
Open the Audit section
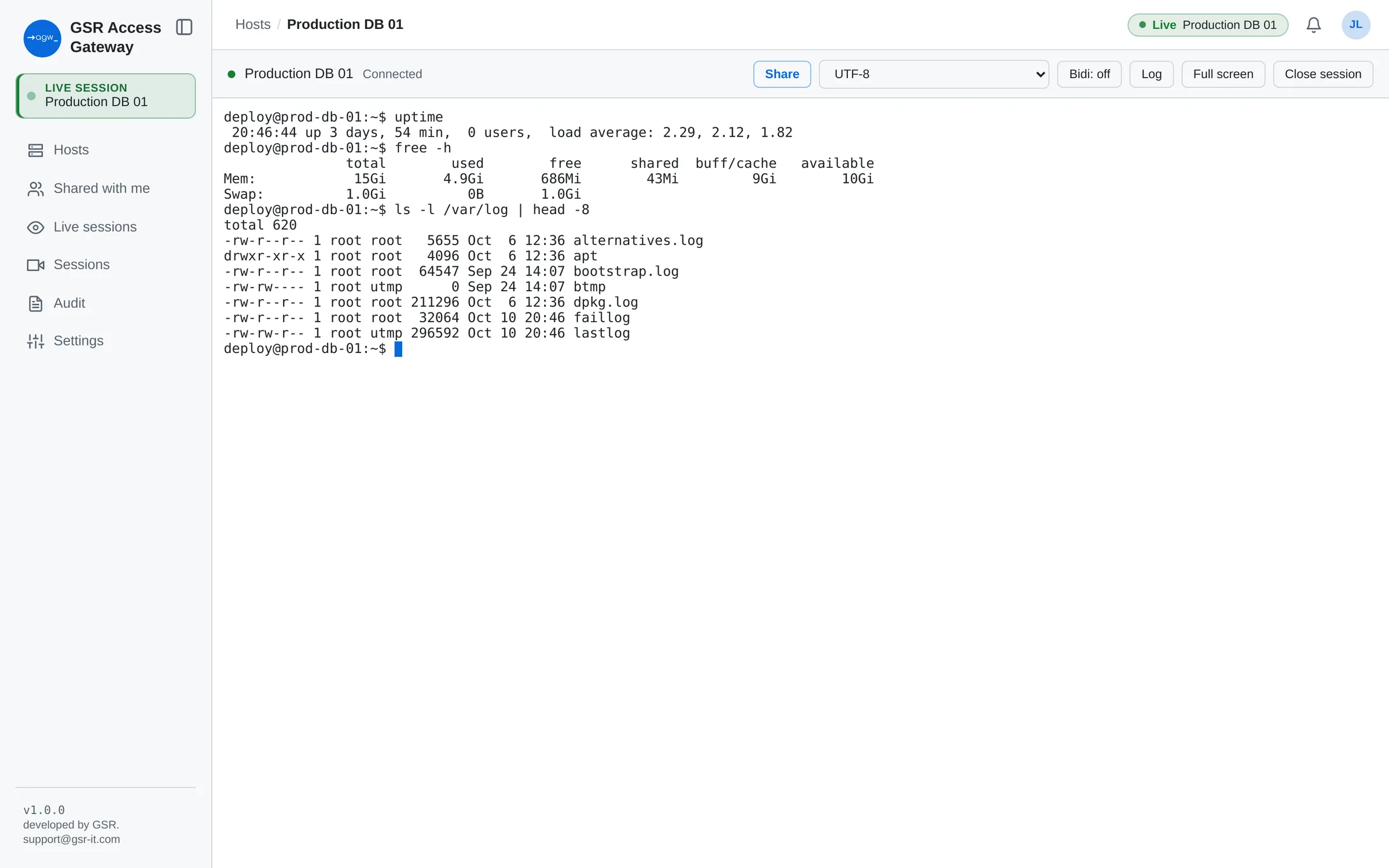[105, 303]
